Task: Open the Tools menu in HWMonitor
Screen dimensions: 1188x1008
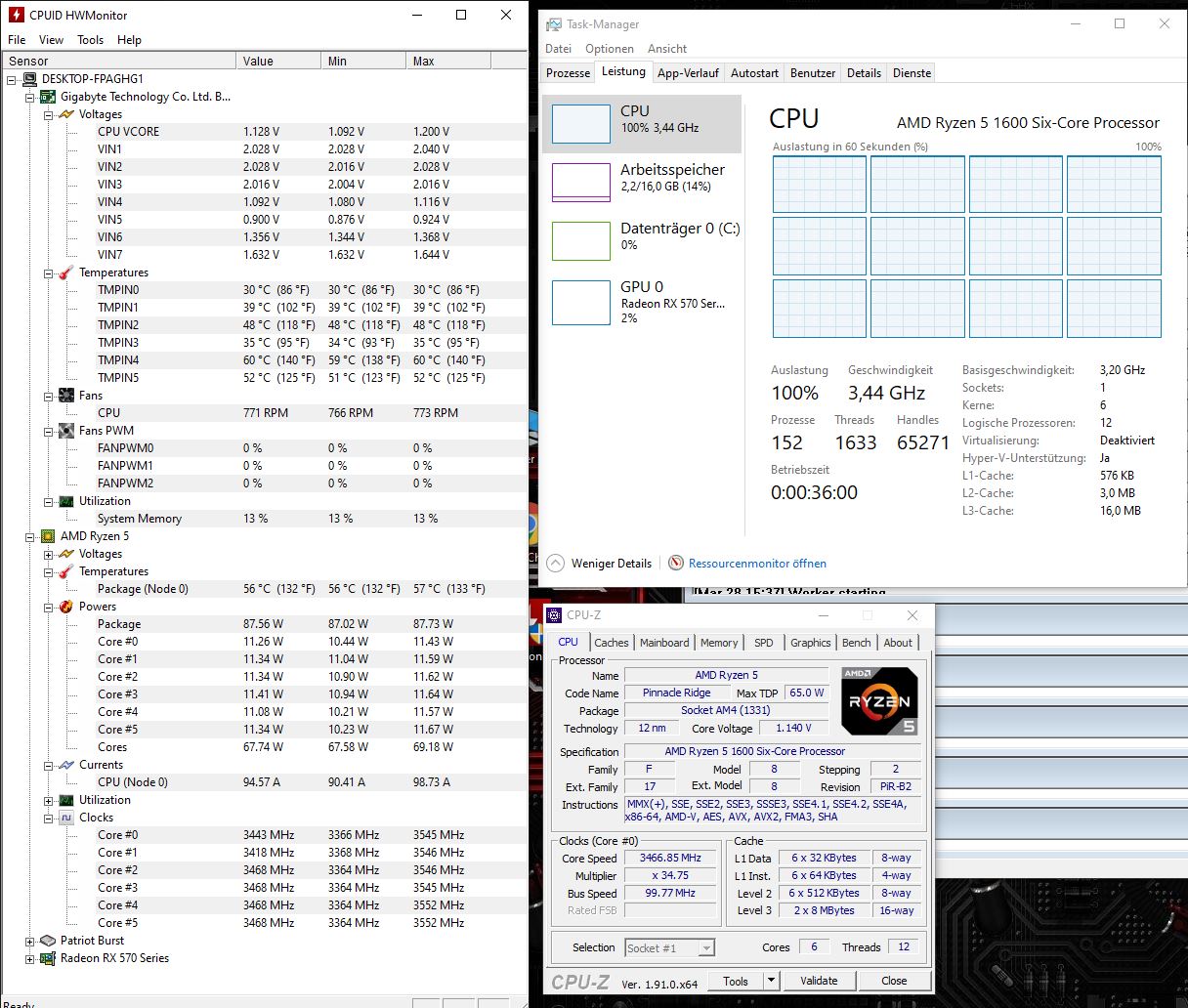Action: click(x=91, y=40)
